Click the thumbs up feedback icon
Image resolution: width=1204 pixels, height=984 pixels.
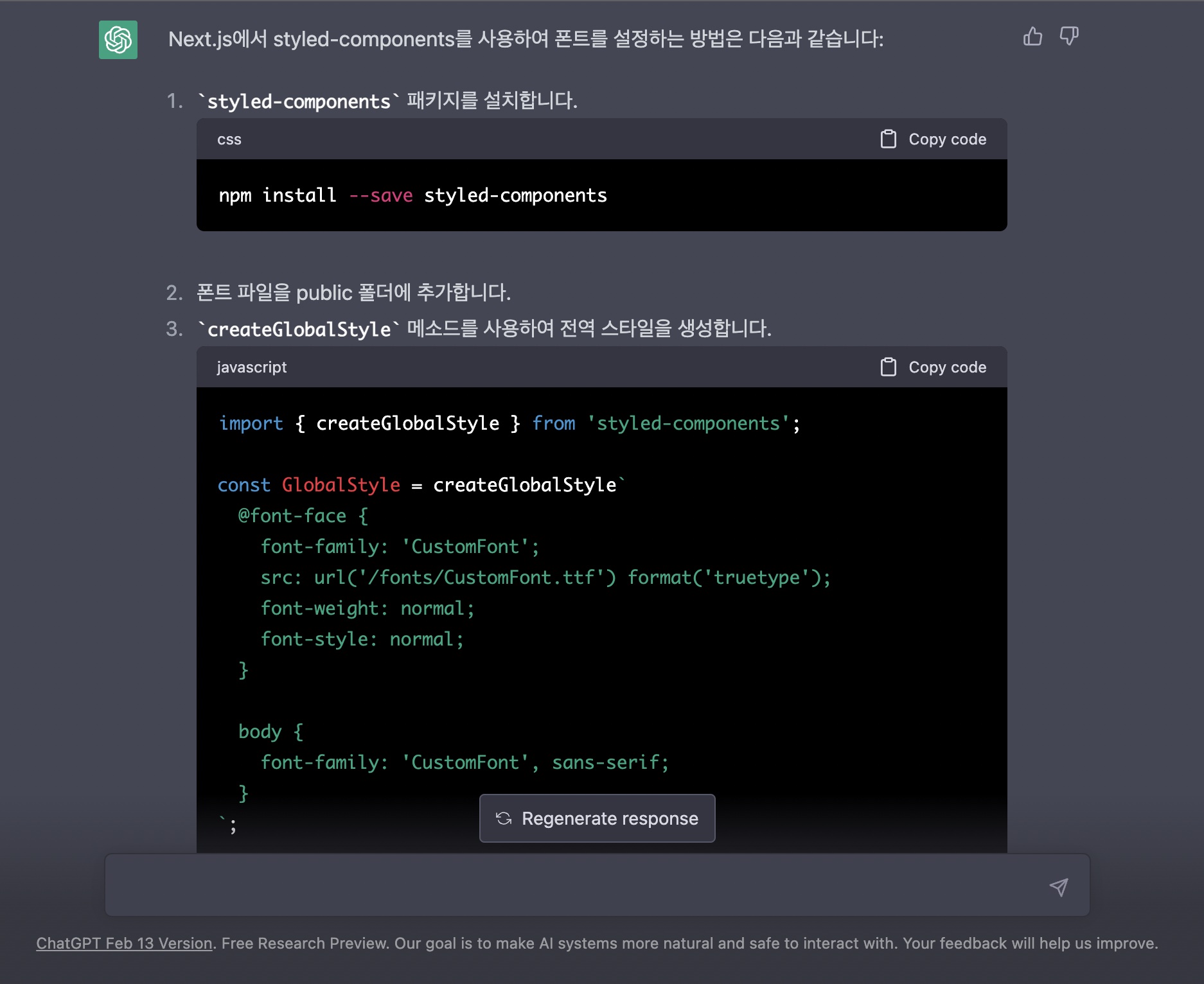click(x=1032, y=36)
